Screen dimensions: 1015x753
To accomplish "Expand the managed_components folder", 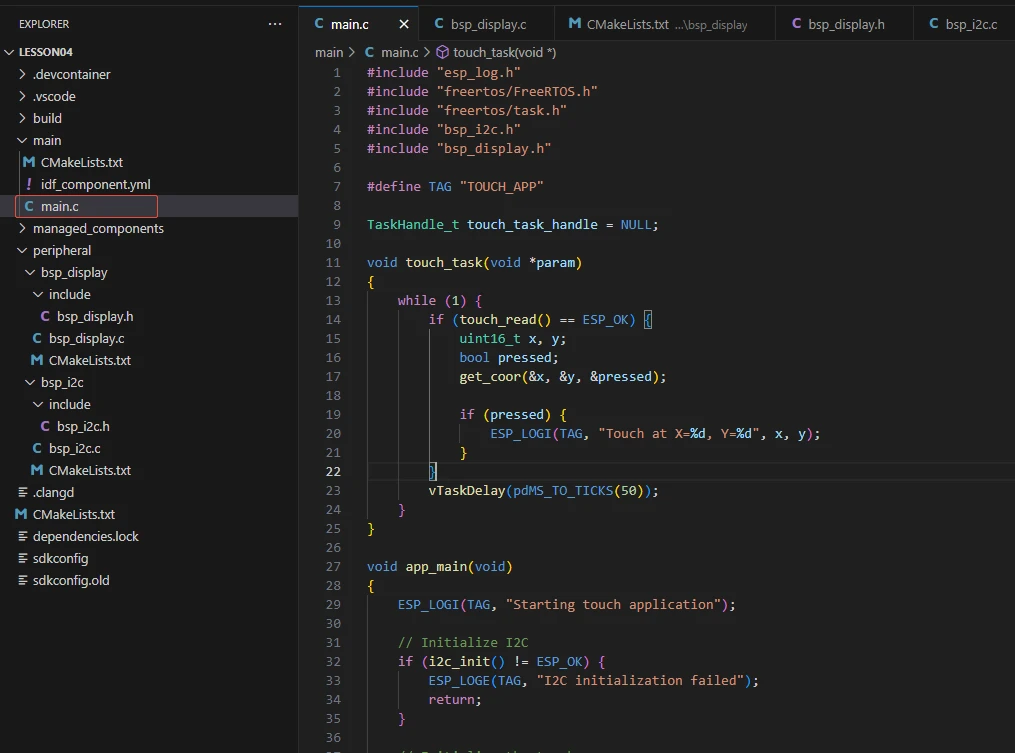I will pyautogui.click(x=98, y=228).
